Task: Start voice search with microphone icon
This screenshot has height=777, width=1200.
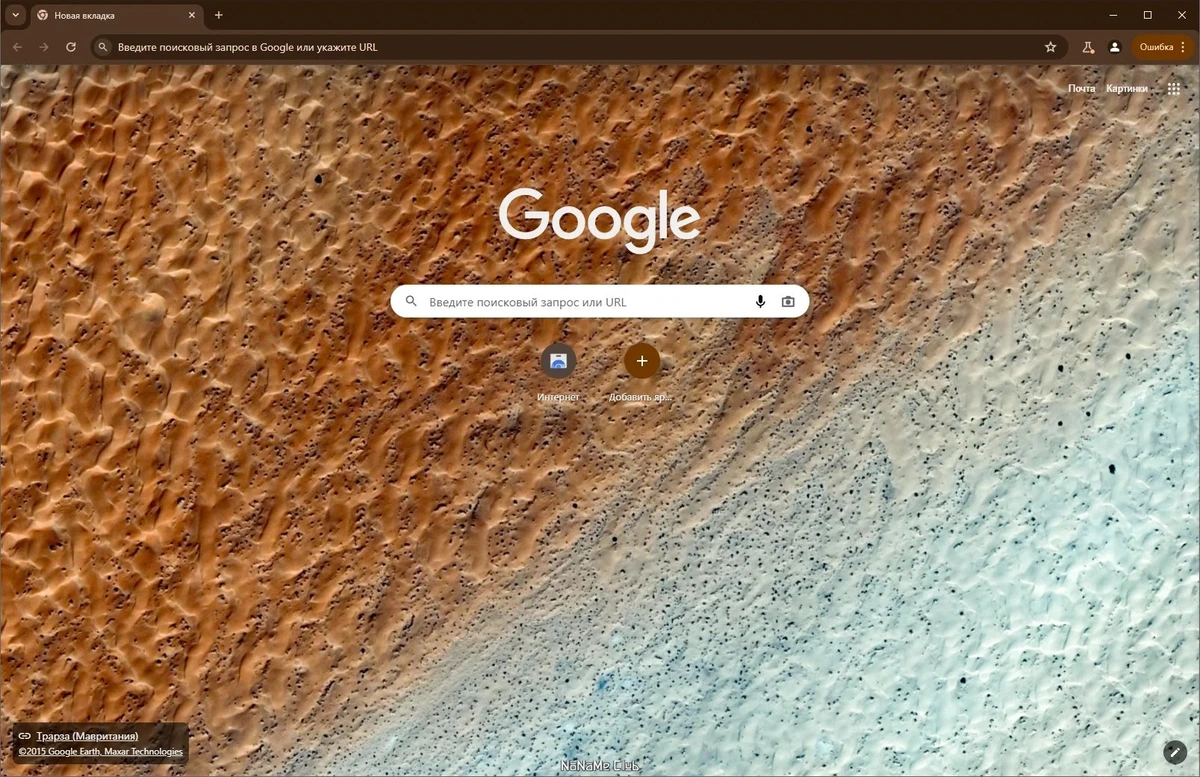Action: pos(760,301)
